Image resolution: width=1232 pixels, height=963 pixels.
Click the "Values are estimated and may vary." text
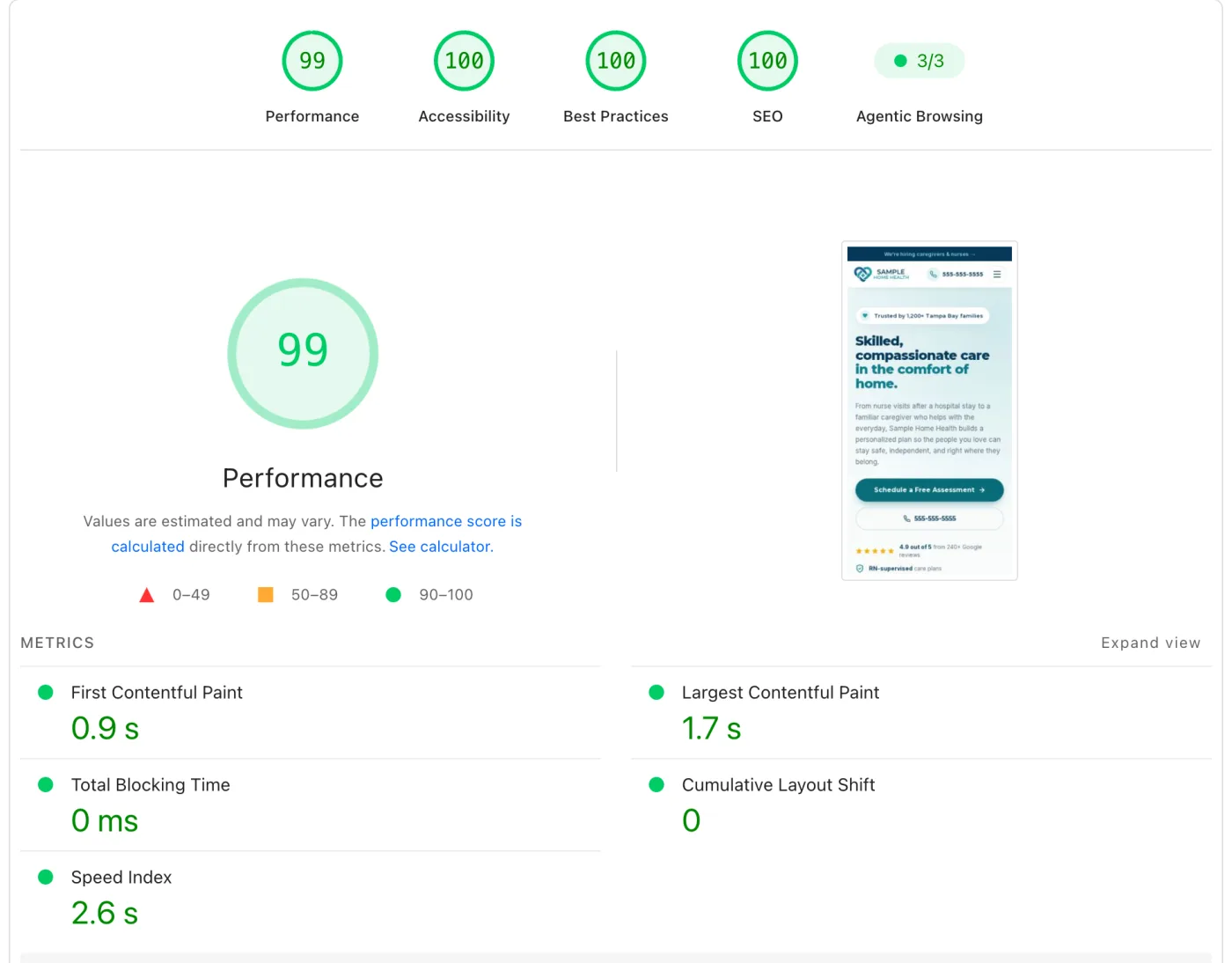tap(209, 521)
